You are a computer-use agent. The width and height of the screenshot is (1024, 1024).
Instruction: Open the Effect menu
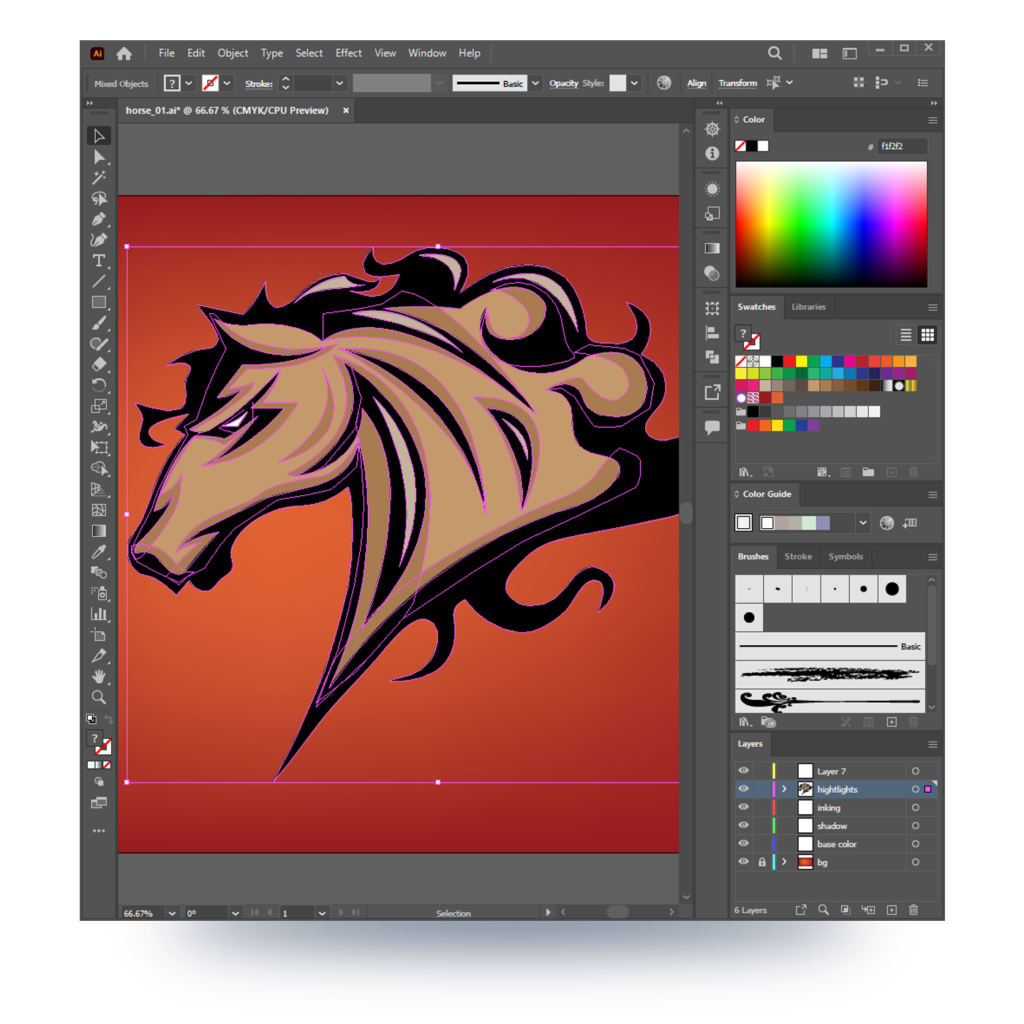coord(348,53)
